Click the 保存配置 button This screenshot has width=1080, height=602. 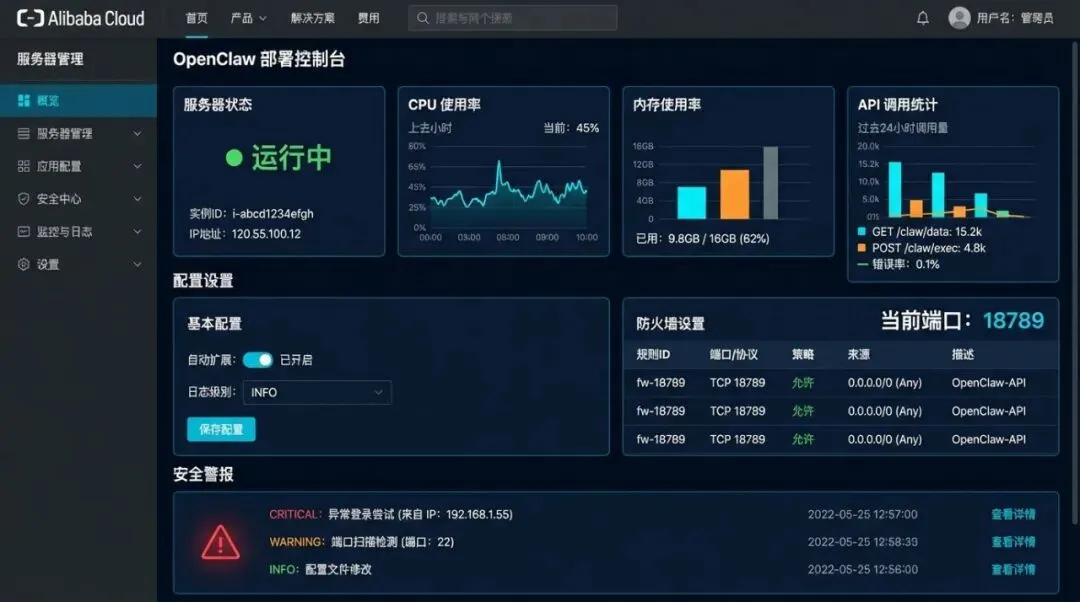[x=221, y=429]
